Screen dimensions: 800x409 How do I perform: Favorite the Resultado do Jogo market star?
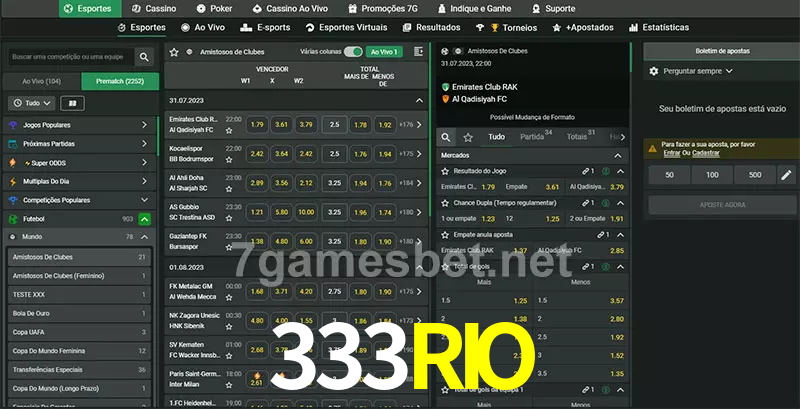pos(445,171)
